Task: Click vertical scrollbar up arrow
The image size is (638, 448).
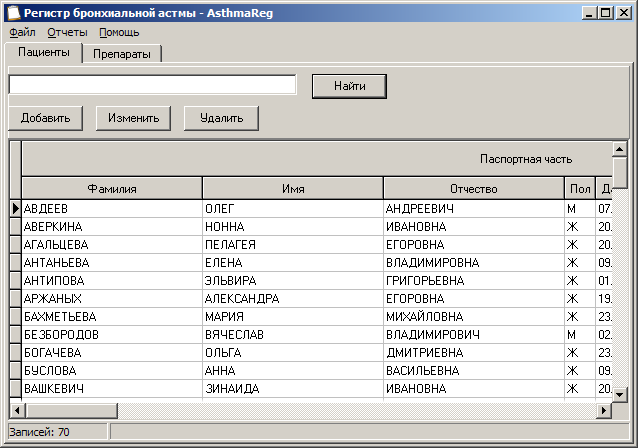Action: (620, 149)
